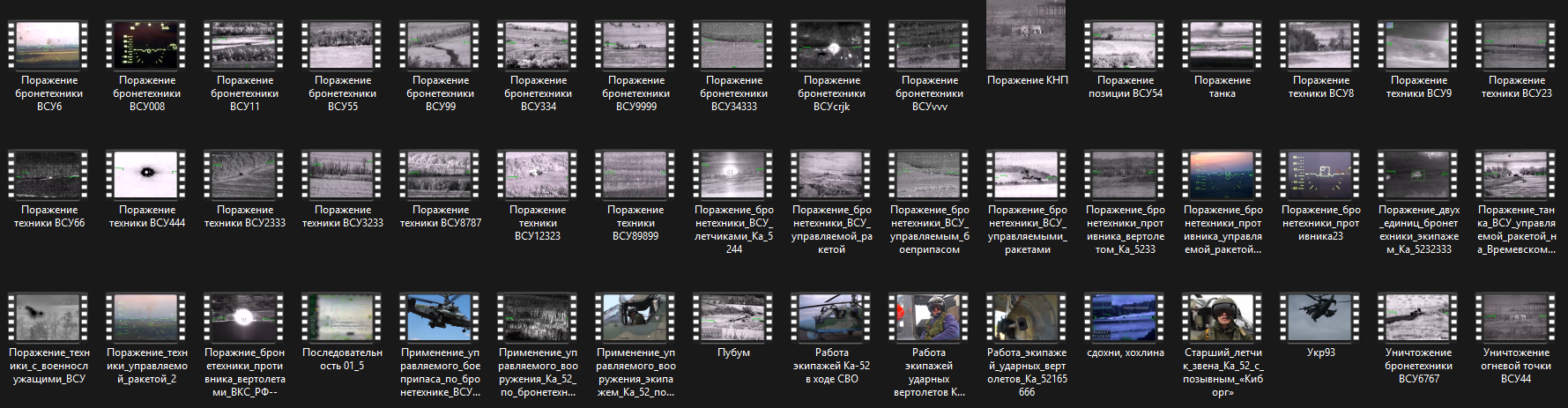Screen dimensions: 1568x408
Task: Select the Работа экипажей ударных вертолетов К... video
Action: pyautogui.click(x=930, y=317)
